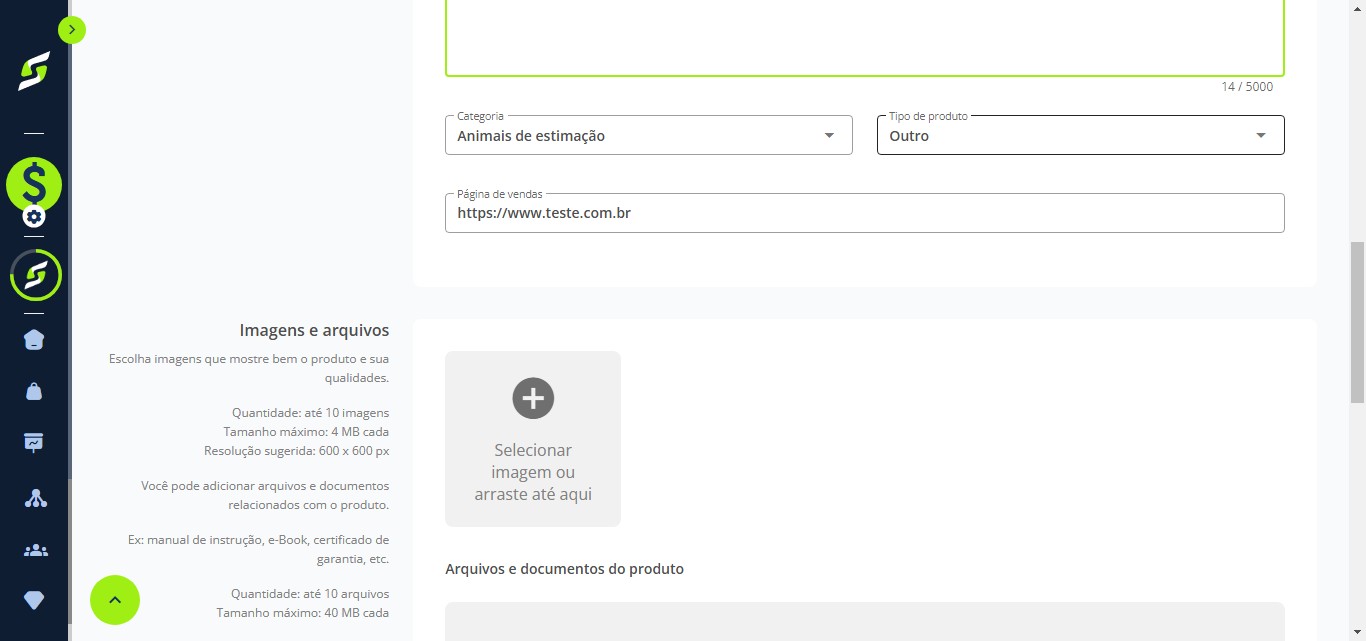Click the green scroll-to-top arrow button
Image resolution: width=1366 pixels, height=641 pixels.
click(x=115, y=600)
